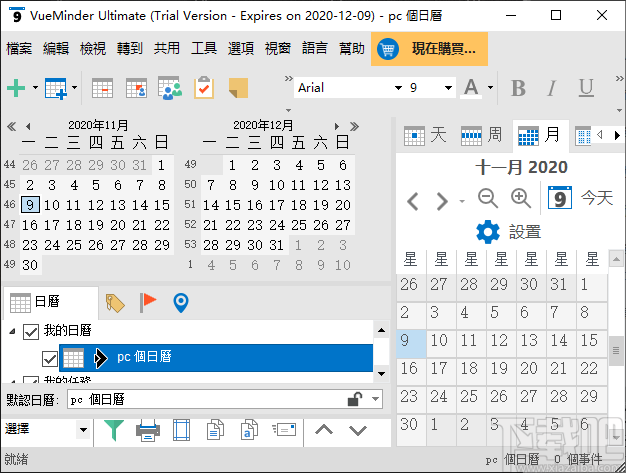The image size is (626, 473).
Task: Click the green plus new event icon
Action: pyautogui.click(x=16, y=88)
